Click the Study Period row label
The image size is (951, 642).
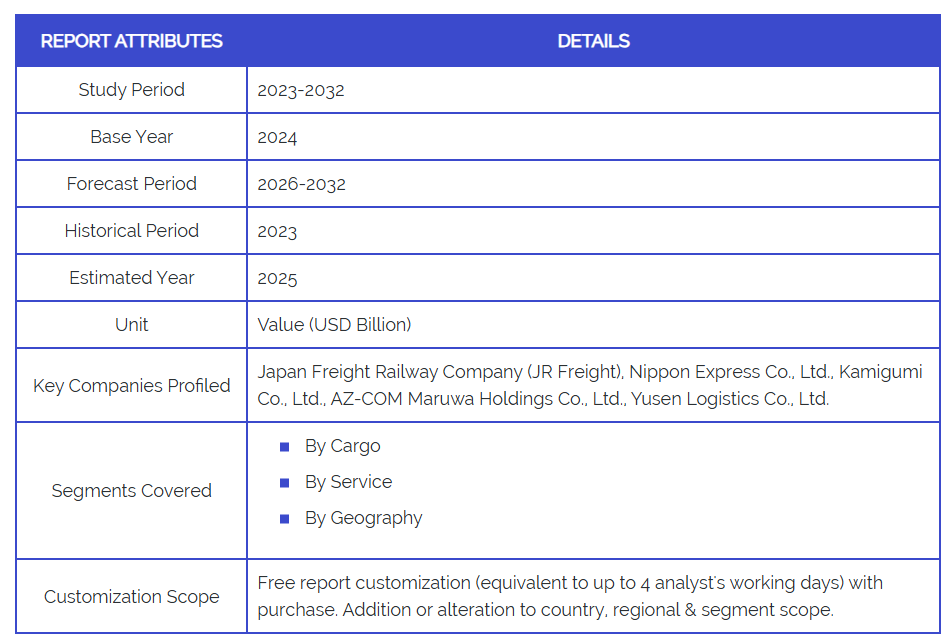point(131,90)
